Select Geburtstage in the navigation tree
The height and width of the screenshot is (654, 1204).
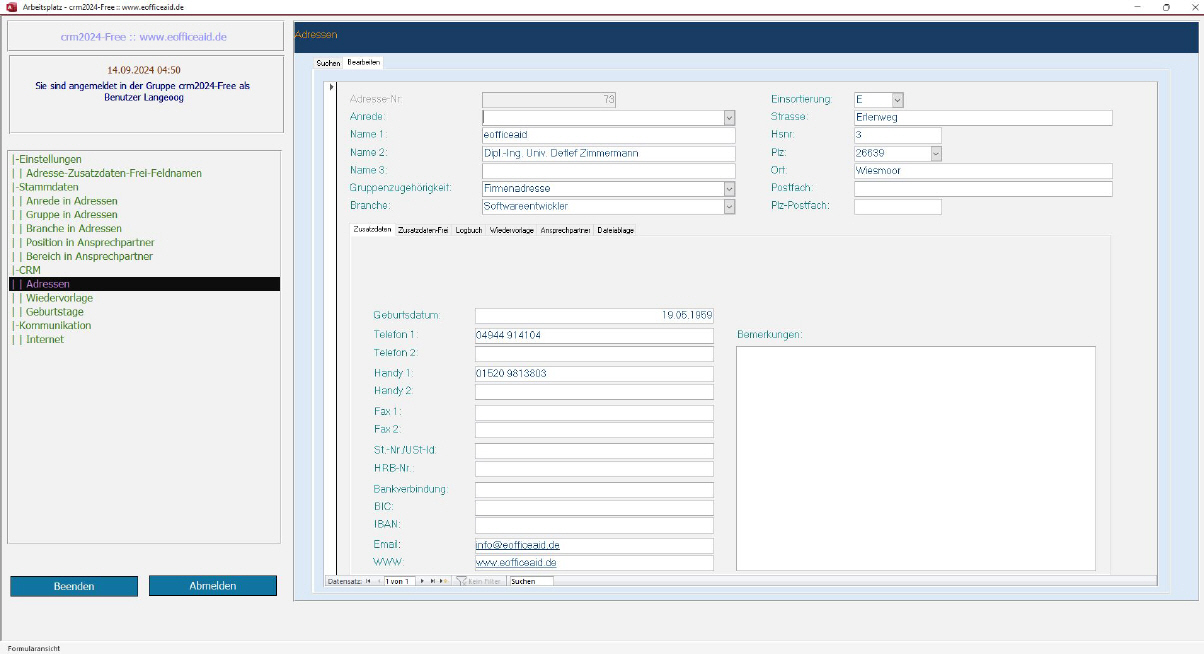(x=55, y=312)
